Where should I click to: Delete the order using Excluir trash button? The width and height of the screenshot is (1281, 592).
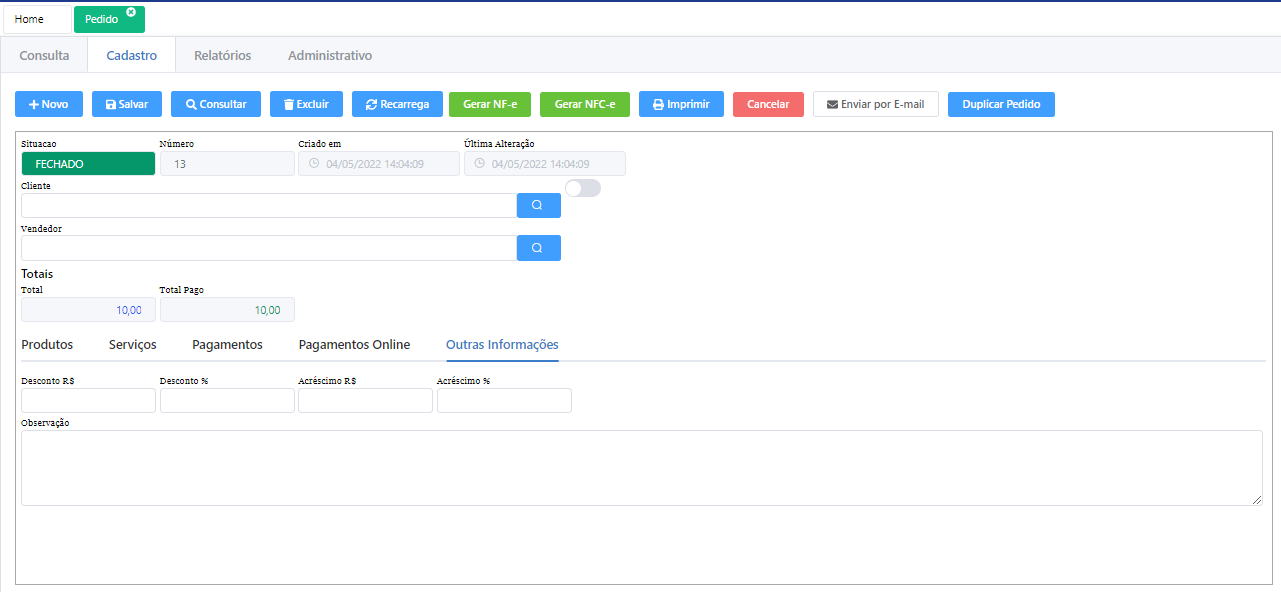306,104
